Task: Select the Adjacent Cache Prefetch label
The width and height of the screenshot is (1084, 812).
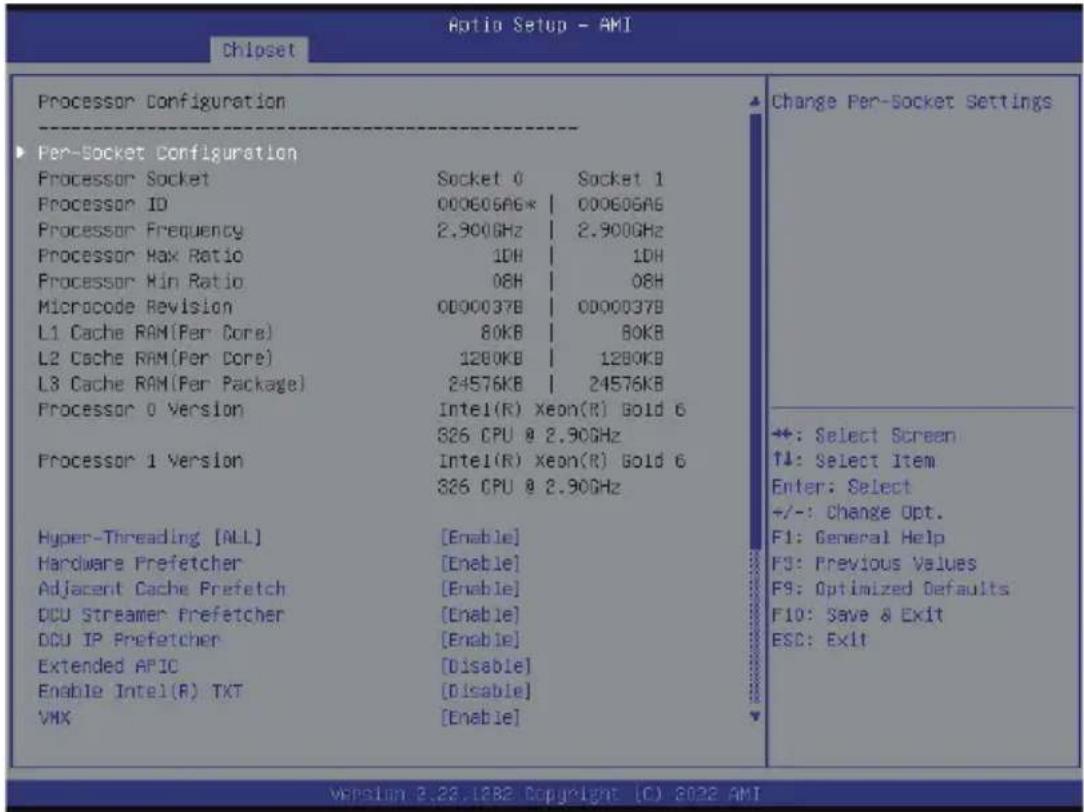Action: click(x=162, y=589)
